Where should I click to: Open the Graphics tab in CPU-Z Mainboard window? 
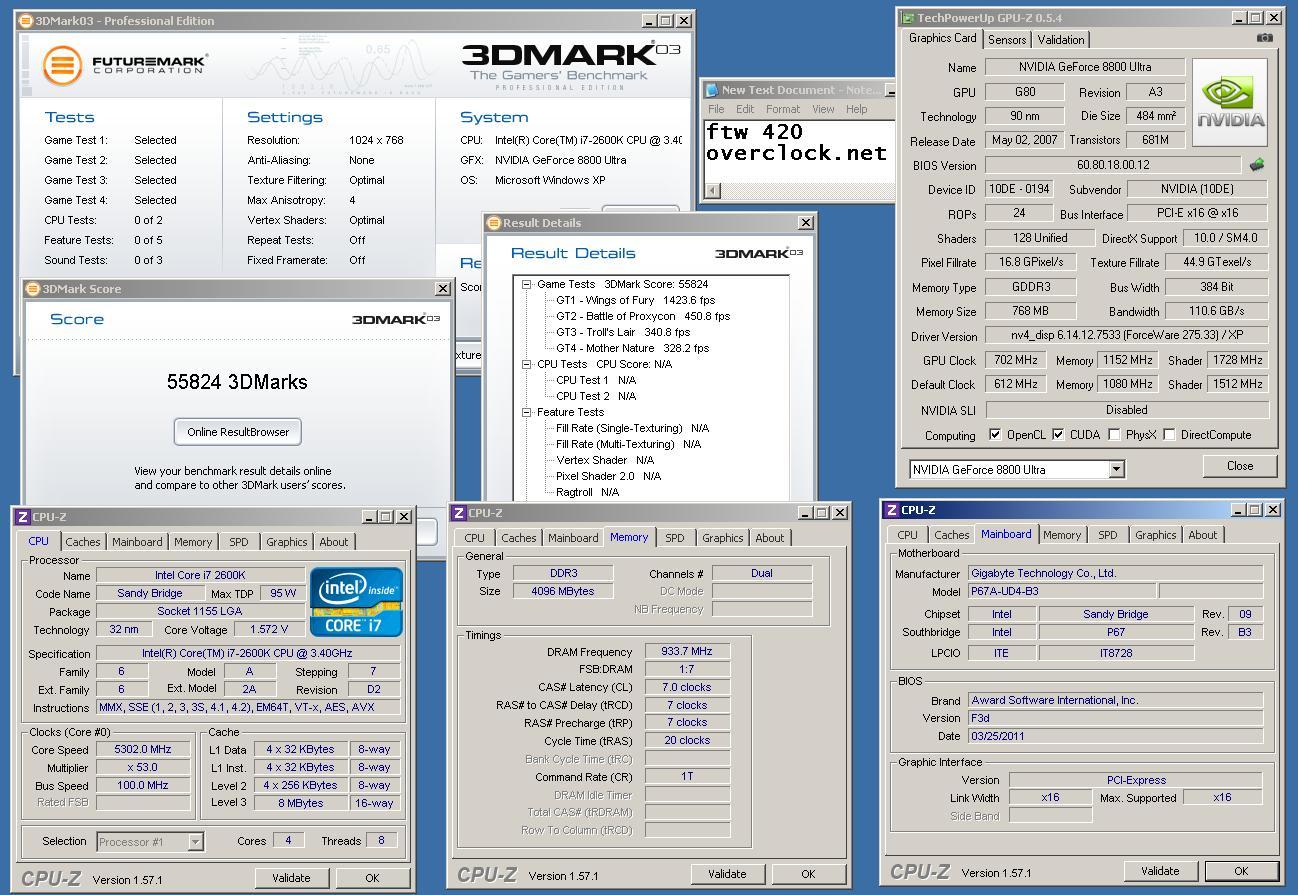[1155, 535]
